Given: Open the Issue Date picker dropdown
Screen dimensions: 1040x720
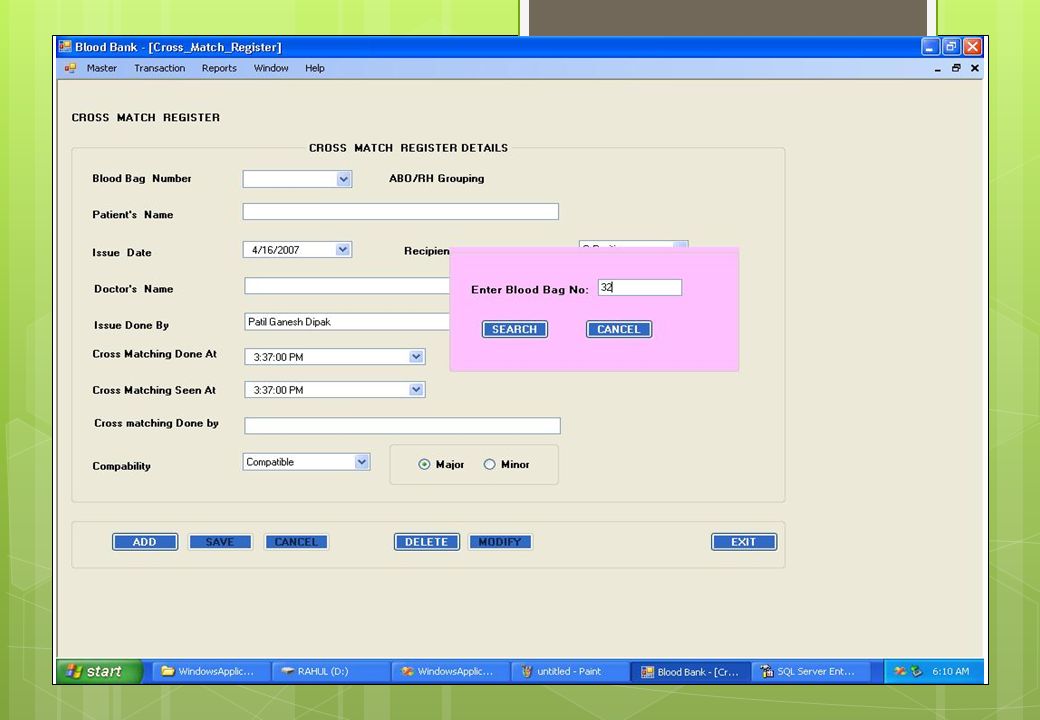Looking at the screenshot, I should click(342, 250).
